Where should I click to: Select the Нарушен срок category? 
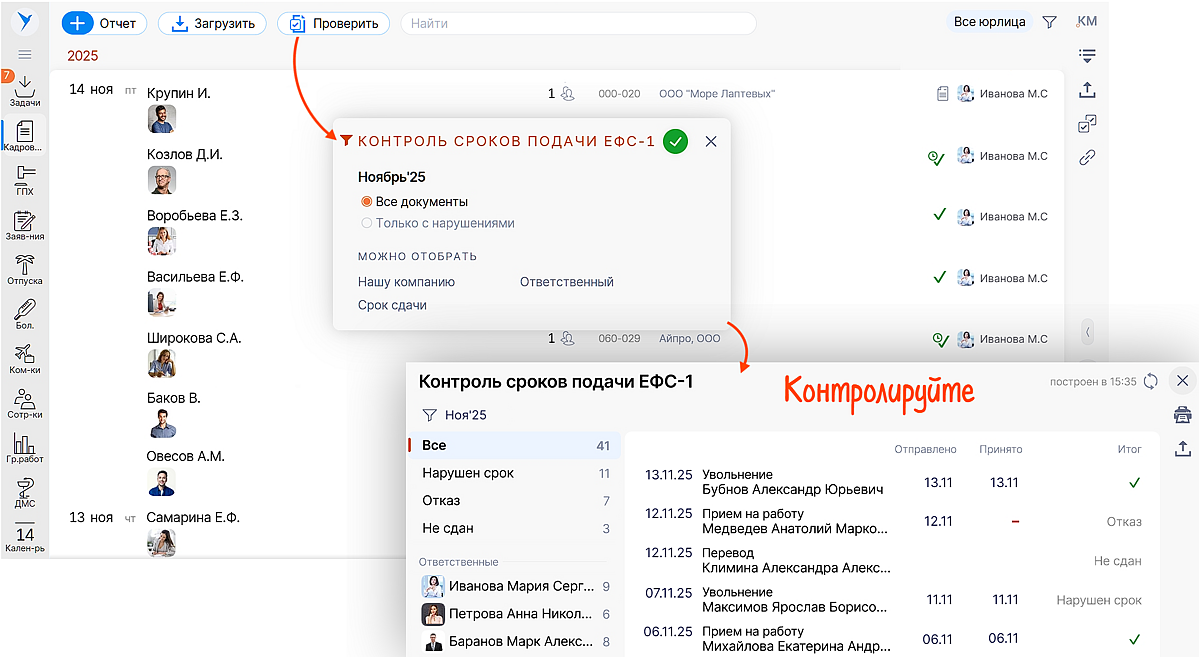pos(468,473)
